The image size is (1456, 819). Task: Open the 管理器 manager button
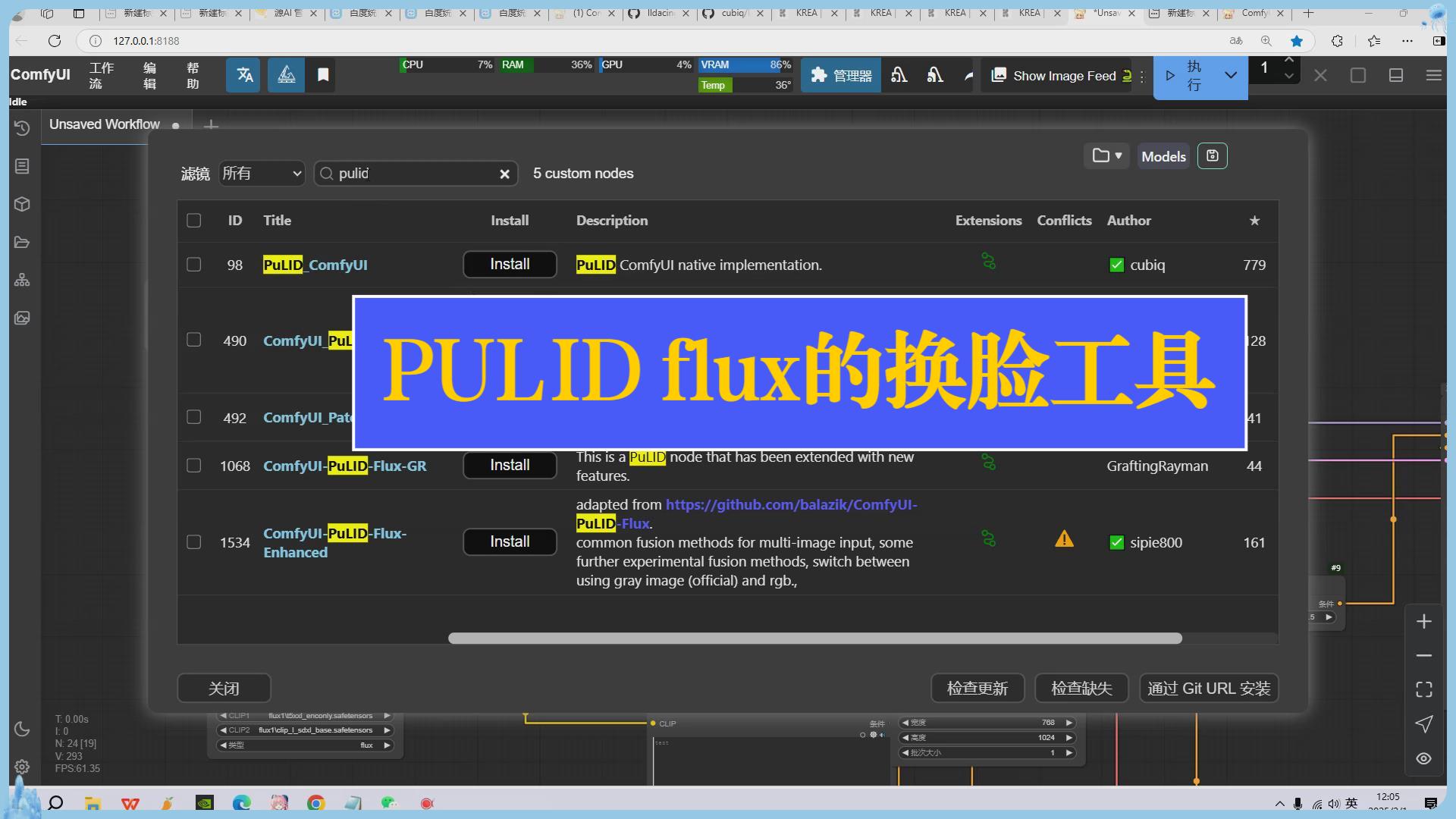point(841,75)
